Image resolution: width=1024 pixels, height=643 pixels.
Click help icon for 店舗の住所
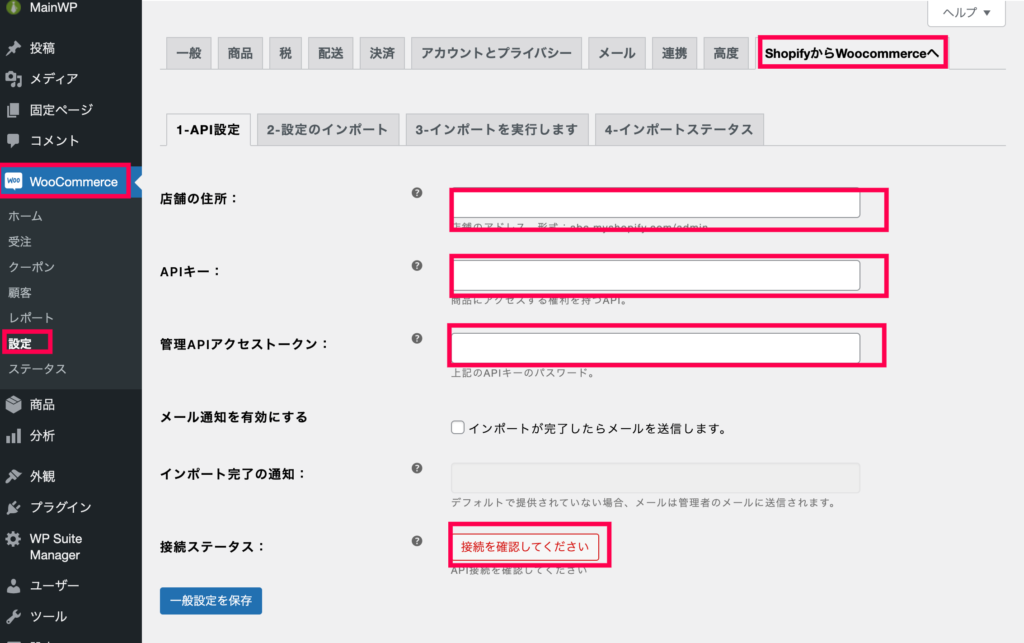tap(417, 193)
